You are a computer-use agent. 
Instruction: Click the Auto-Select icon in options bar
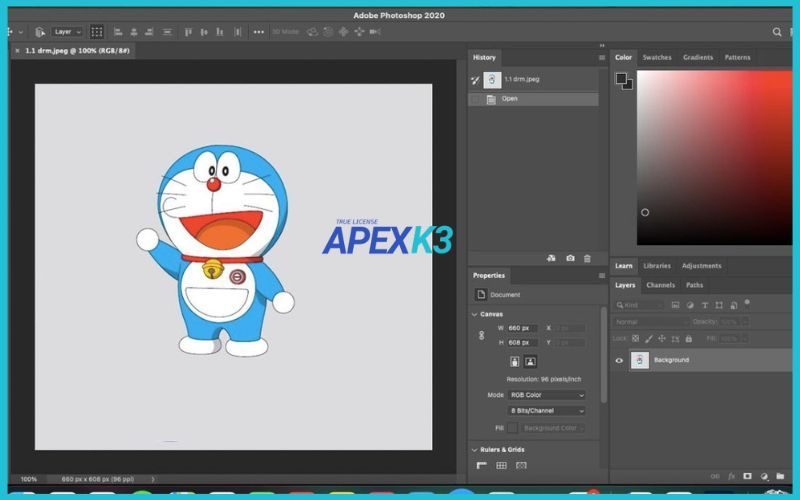[40, 32]
